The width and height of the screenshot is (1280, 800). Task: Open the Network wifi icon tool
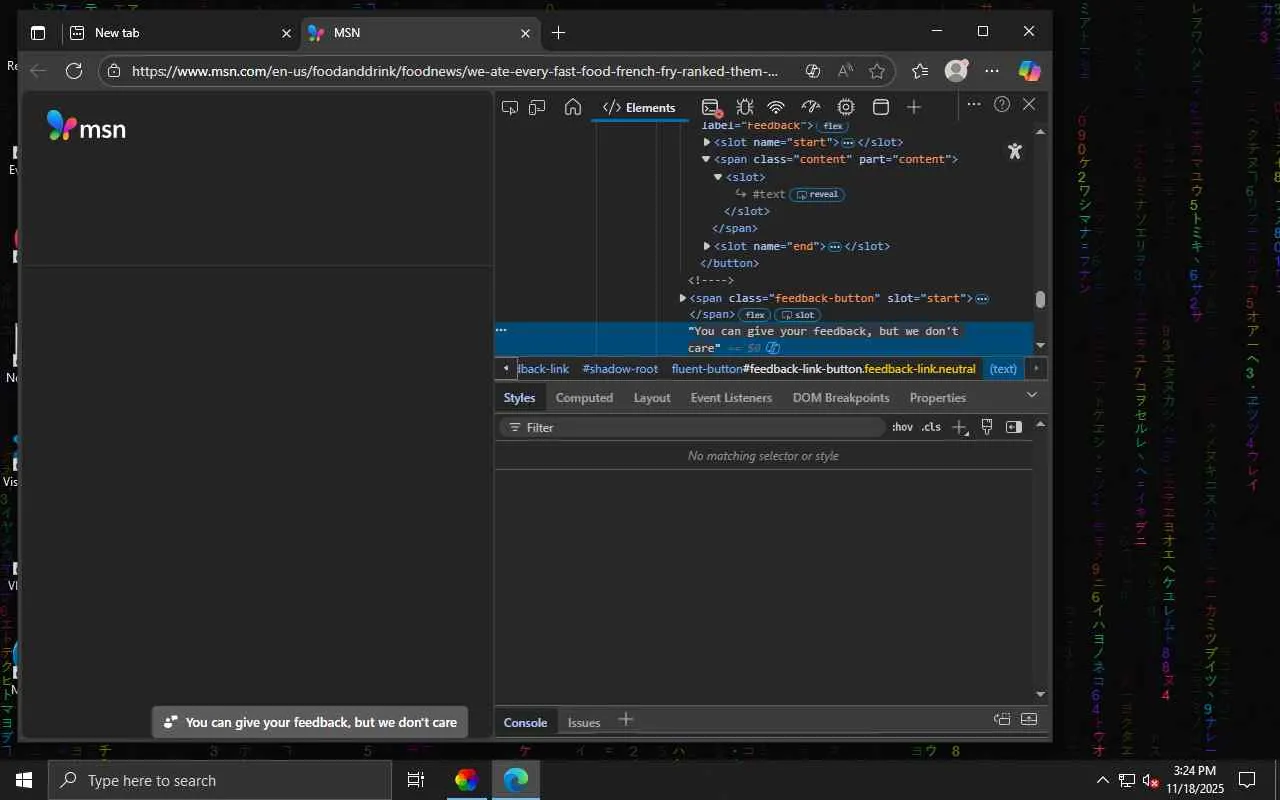coord(776,107)
